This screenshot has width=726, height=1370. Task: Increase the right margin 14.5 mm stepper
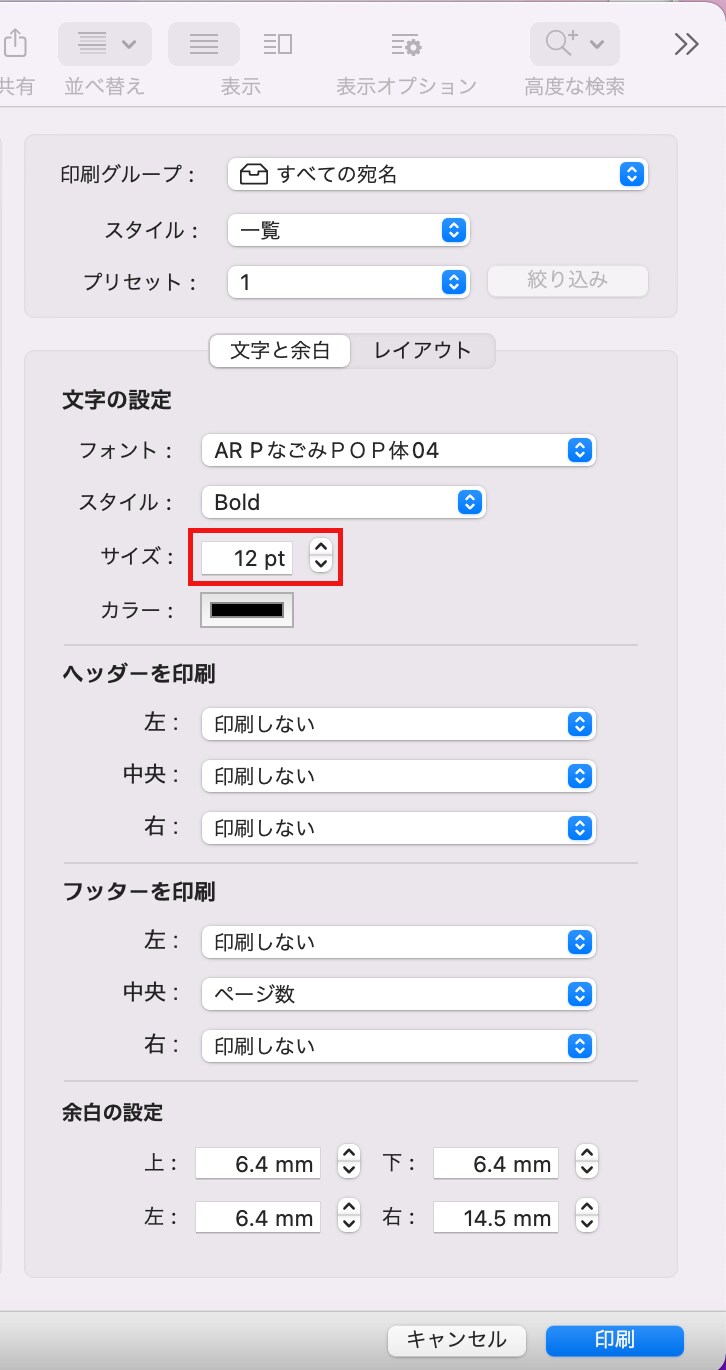click(x=587, y=1208)
